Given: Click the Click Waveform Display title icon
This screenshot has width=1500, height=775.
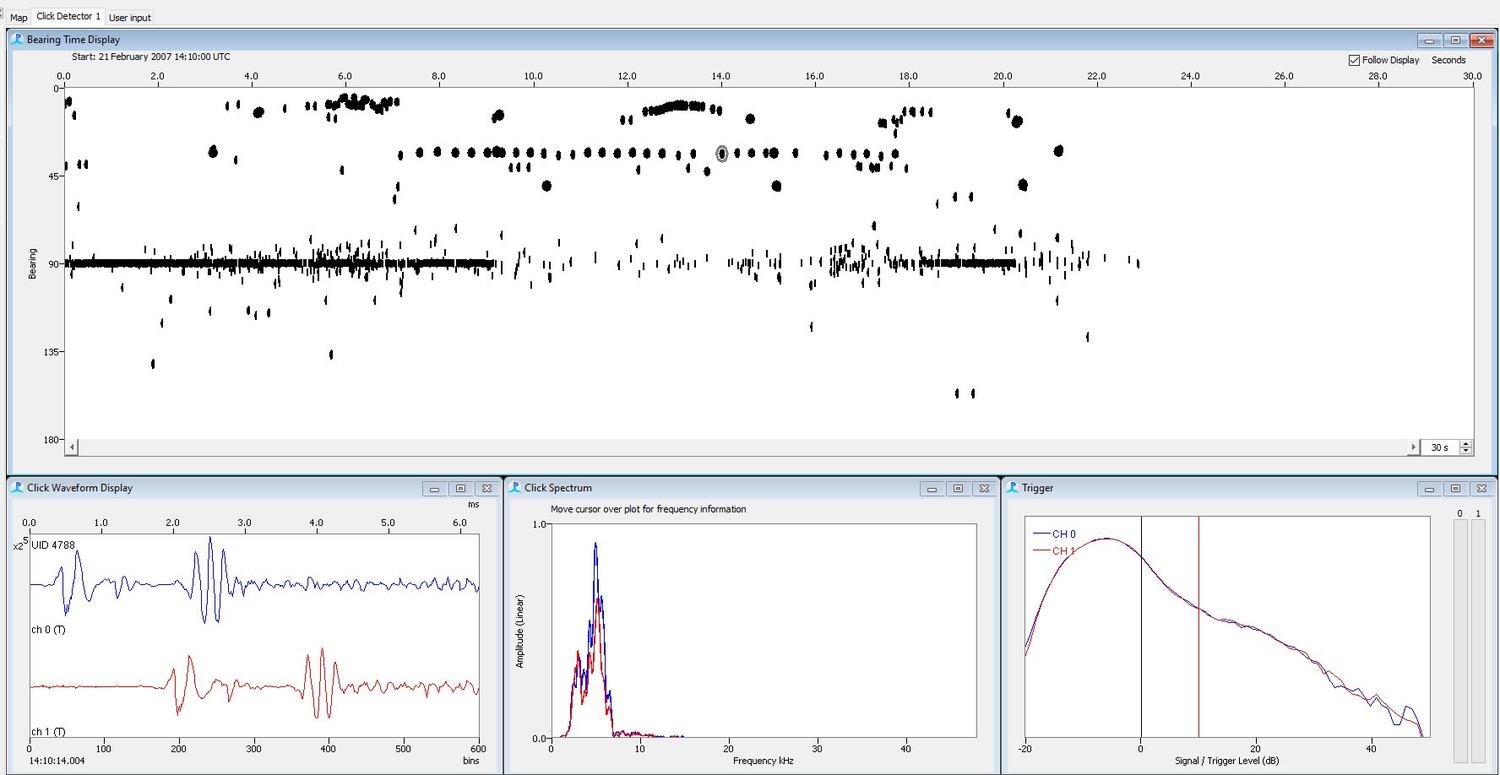Looking at the screenshot, I should [17, 488].
